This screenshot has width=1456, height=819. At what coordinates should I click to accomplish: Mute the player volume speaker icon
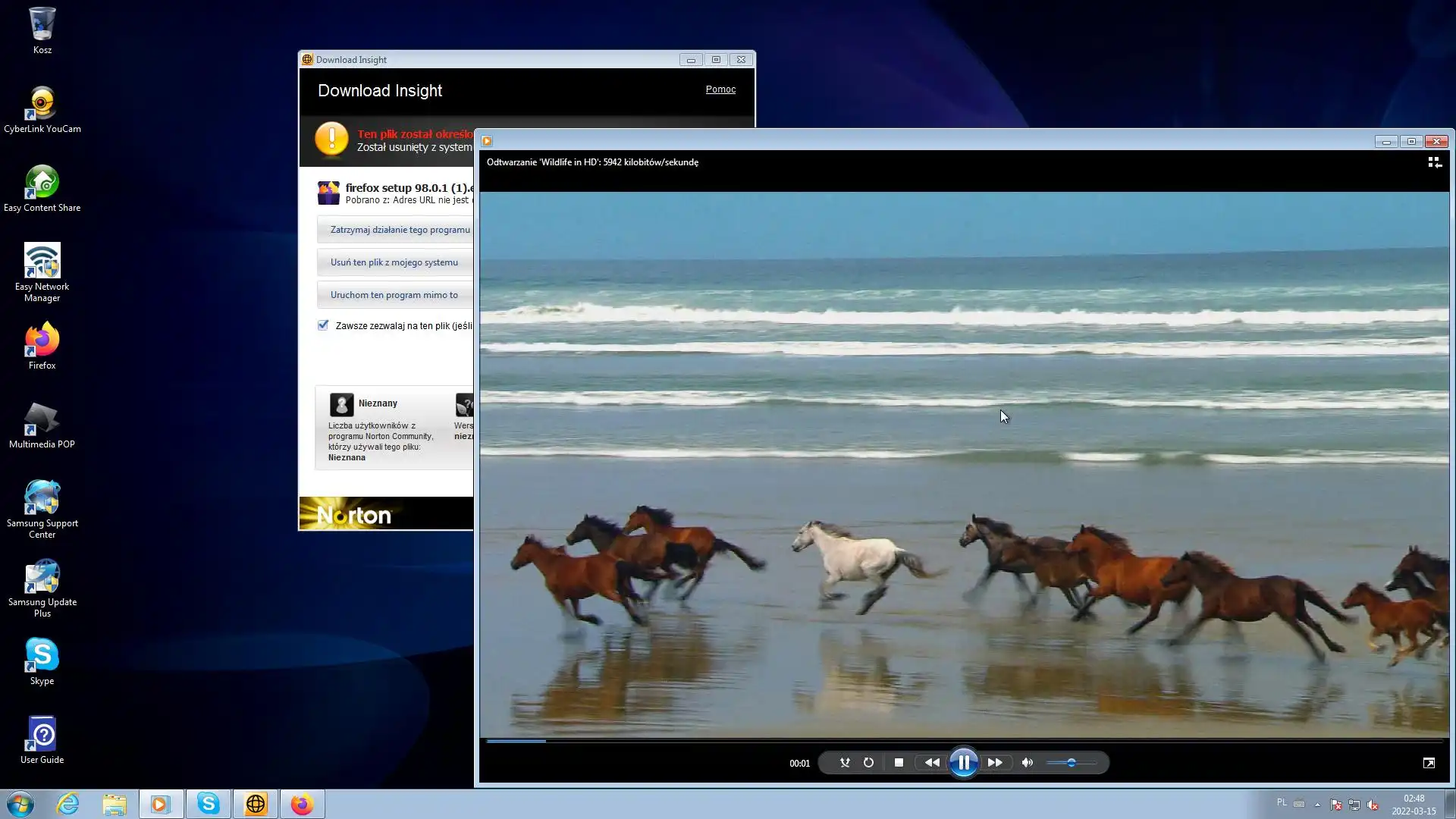1028,763
